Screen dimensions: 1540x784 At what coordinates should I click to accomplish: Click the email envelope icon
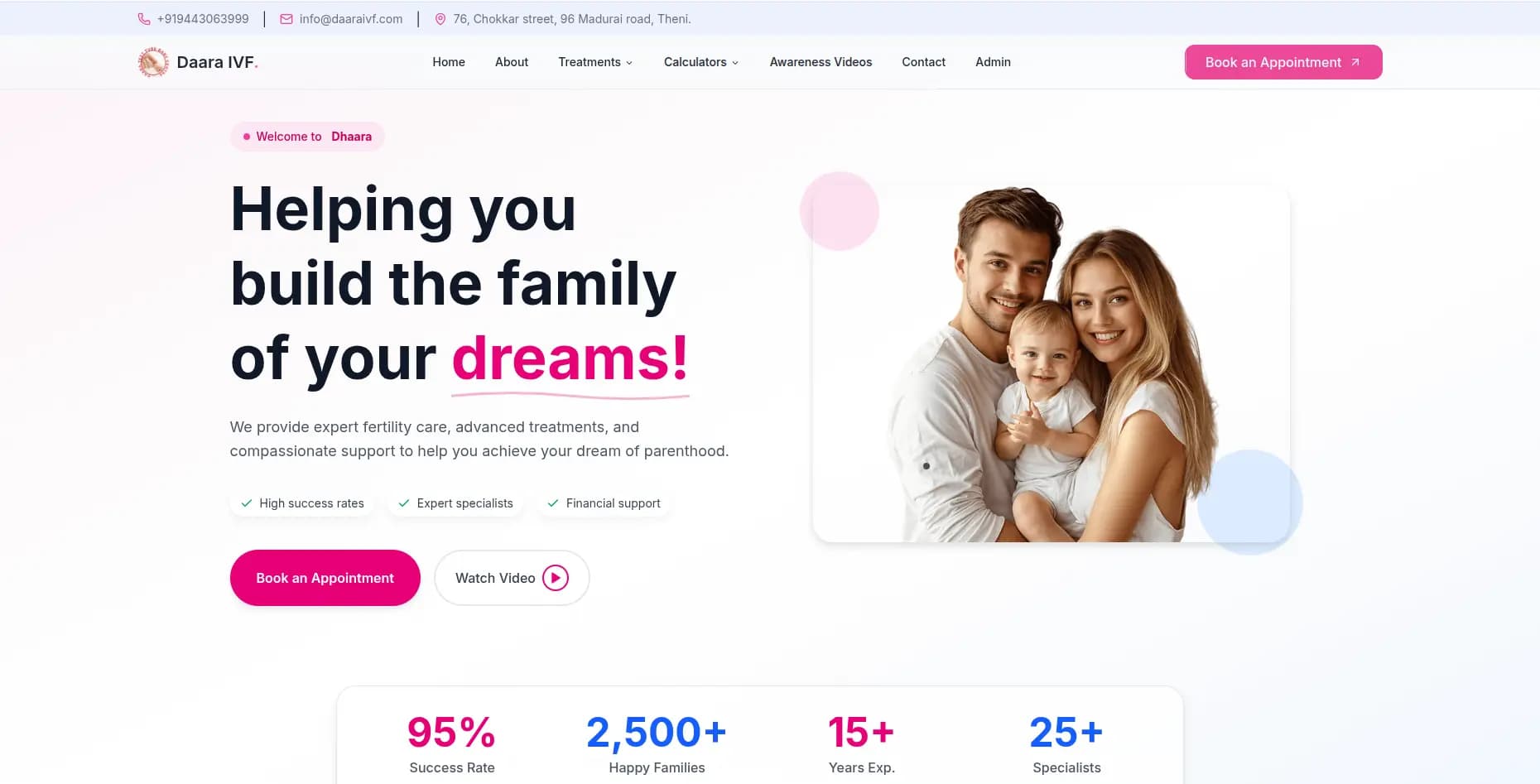click(286, 19)
